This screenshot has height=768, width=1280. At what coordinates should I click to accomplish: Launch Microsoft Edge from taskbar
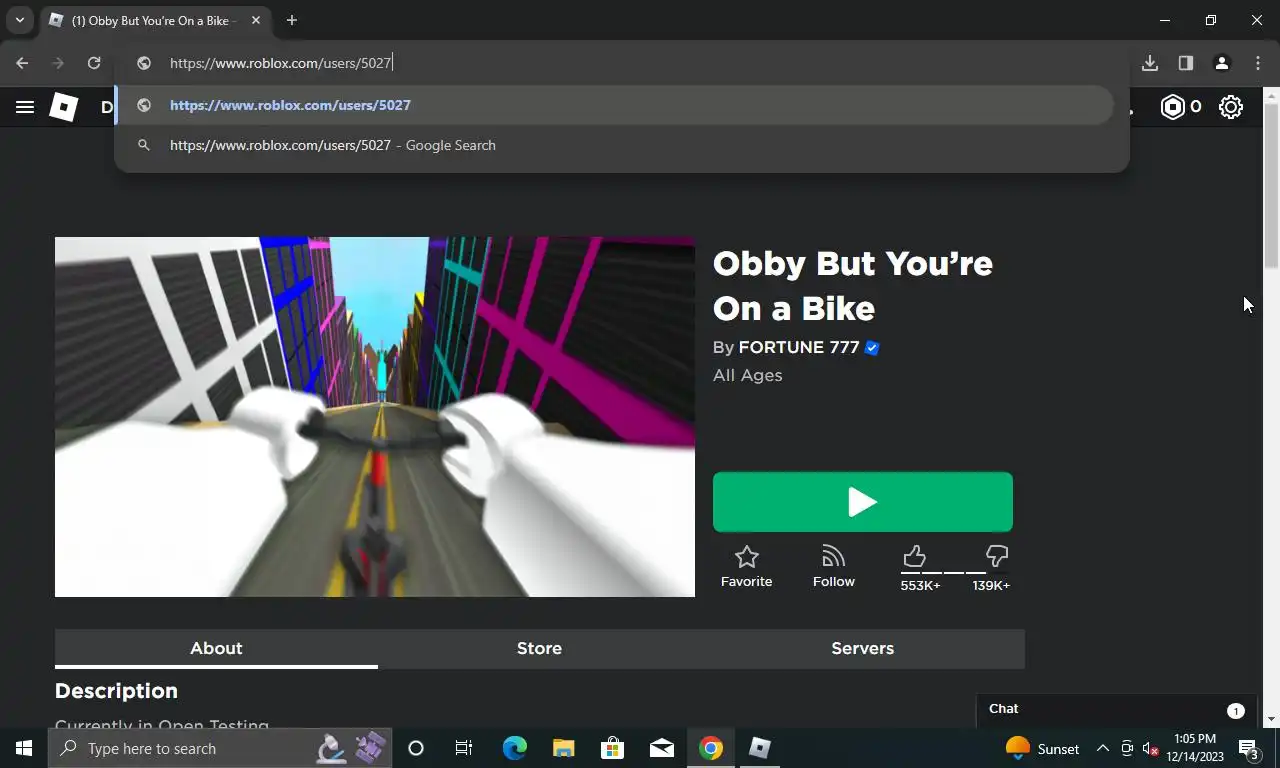click(514, 748)
